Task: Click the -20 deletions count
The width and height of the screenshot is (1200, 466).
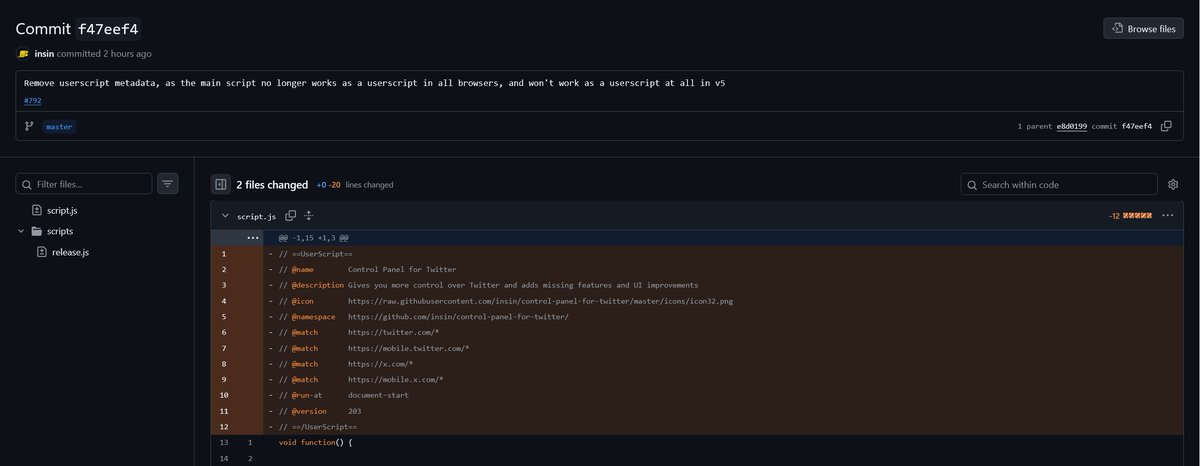Action: coord(335,185)
